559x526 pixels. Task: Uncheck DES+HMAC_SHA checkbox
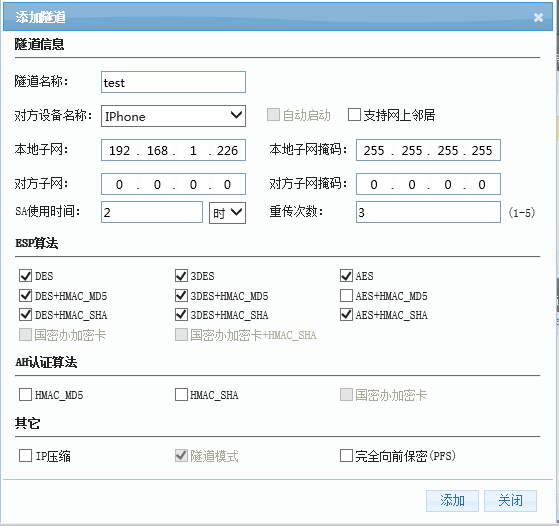(x=25, y=315)
